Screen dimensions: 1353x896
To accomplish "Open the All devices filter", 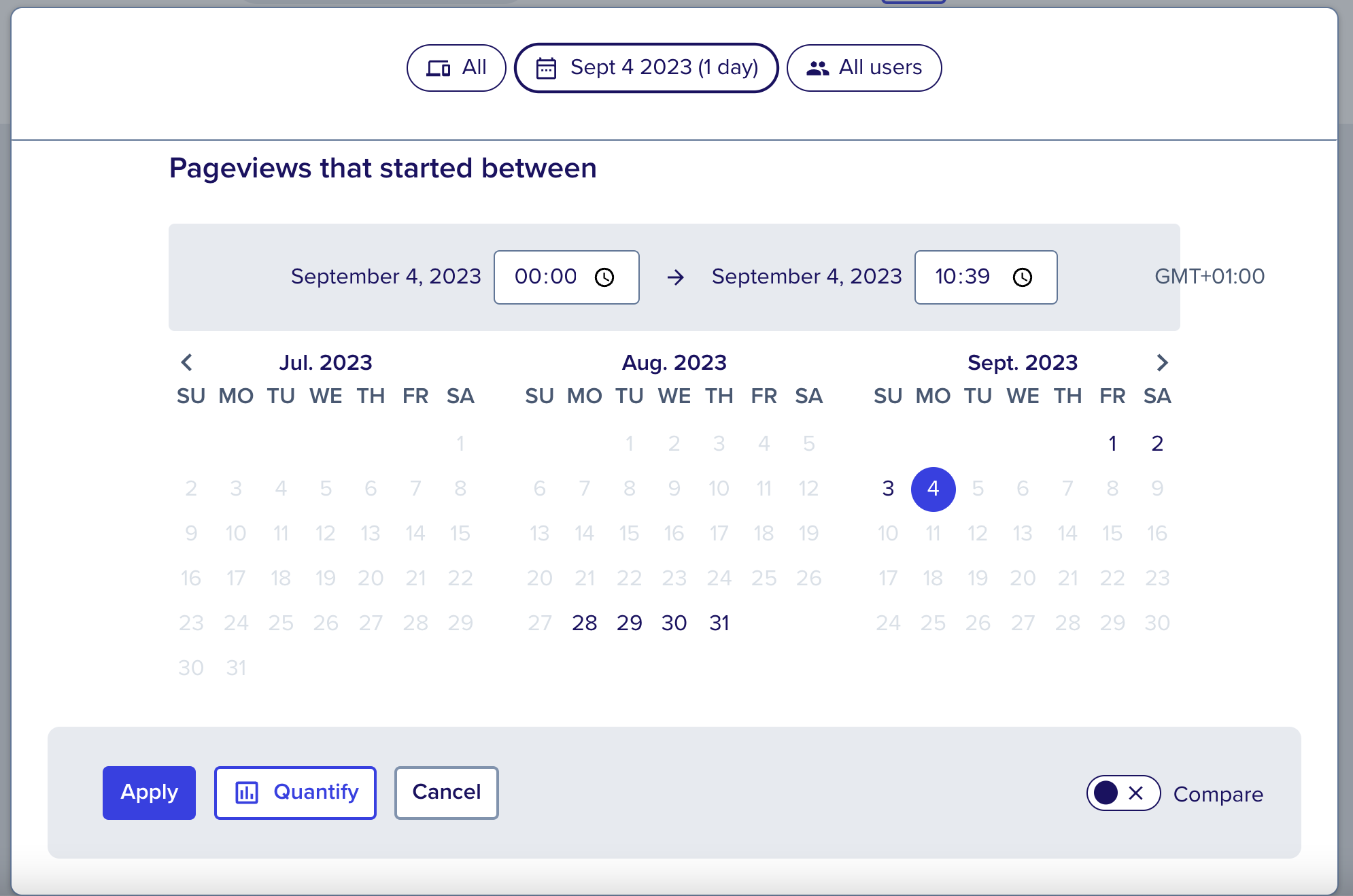I will 456,68.
